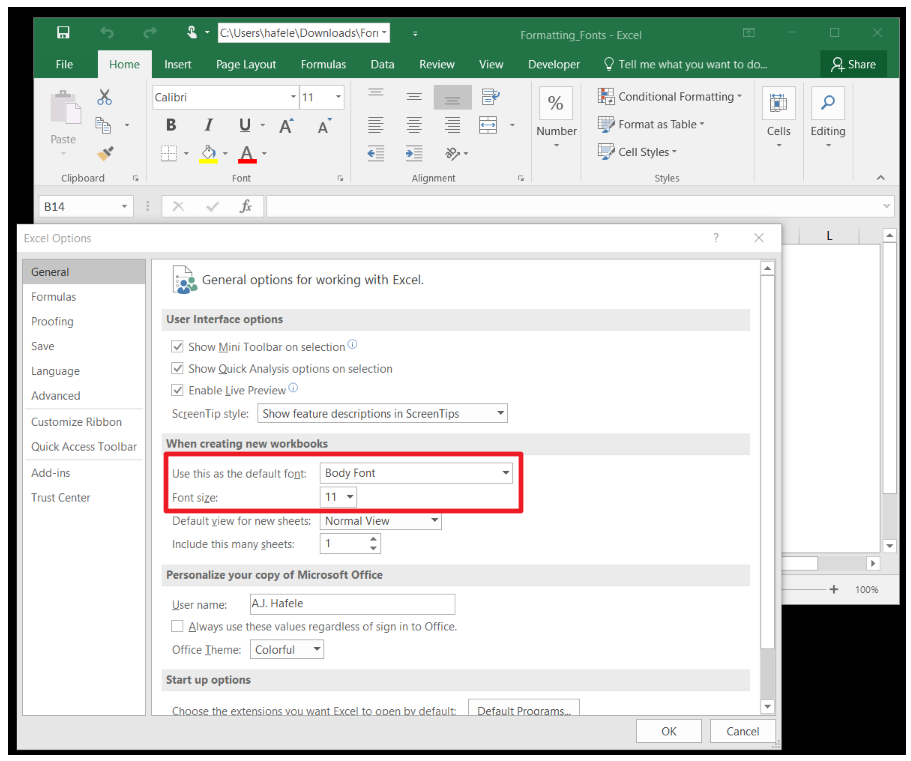911x761 pixels.
Task: Check Always use these values checkbox
Action: tap(177, 626)
